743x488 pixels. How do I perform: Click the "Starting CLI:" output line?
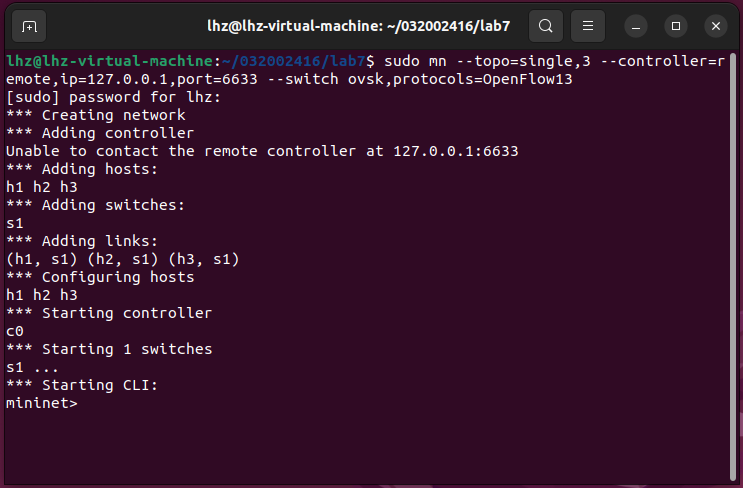[x=82, y=385]
